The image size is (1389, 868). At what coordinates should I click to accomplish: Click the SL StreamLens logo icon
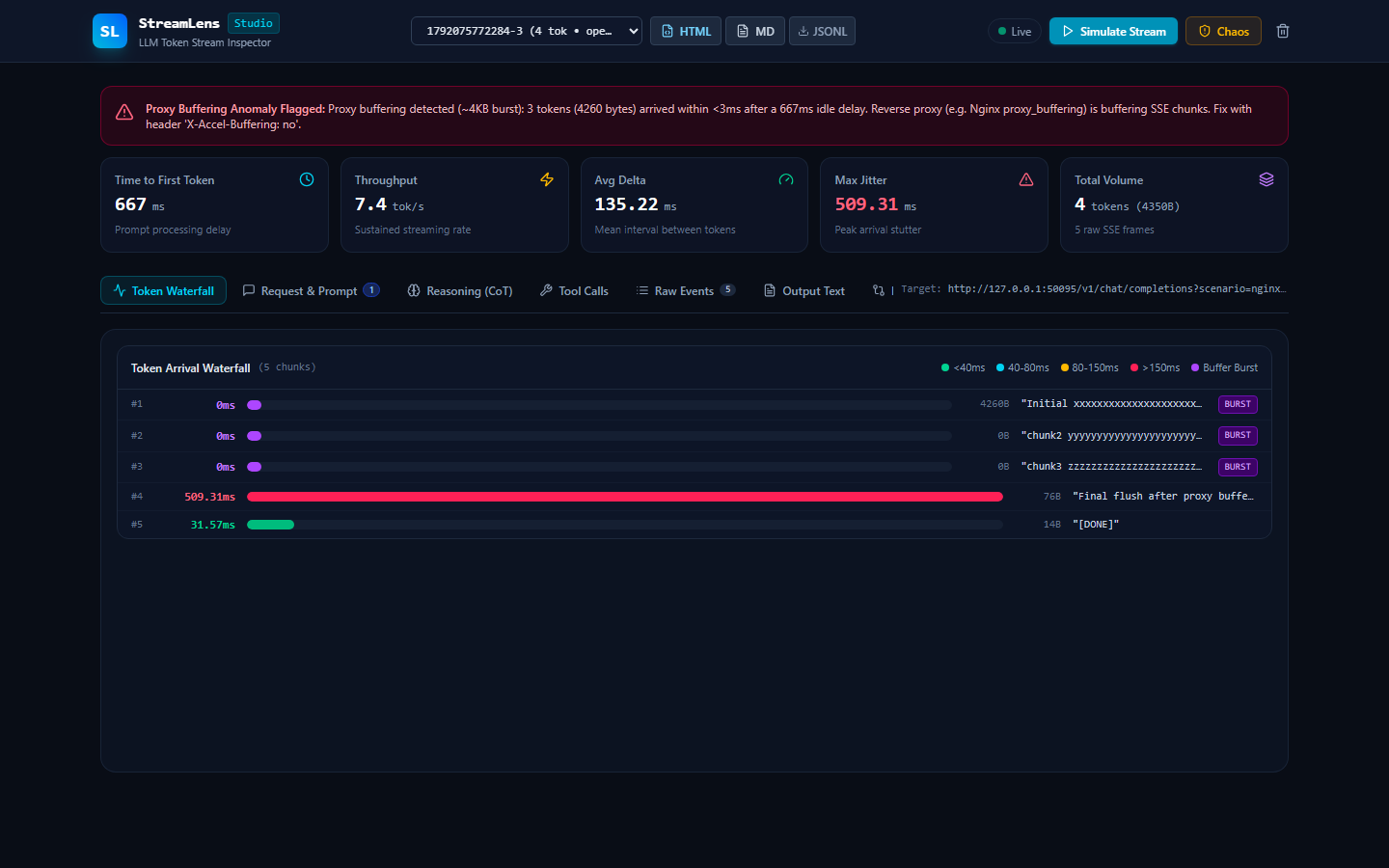110,31
